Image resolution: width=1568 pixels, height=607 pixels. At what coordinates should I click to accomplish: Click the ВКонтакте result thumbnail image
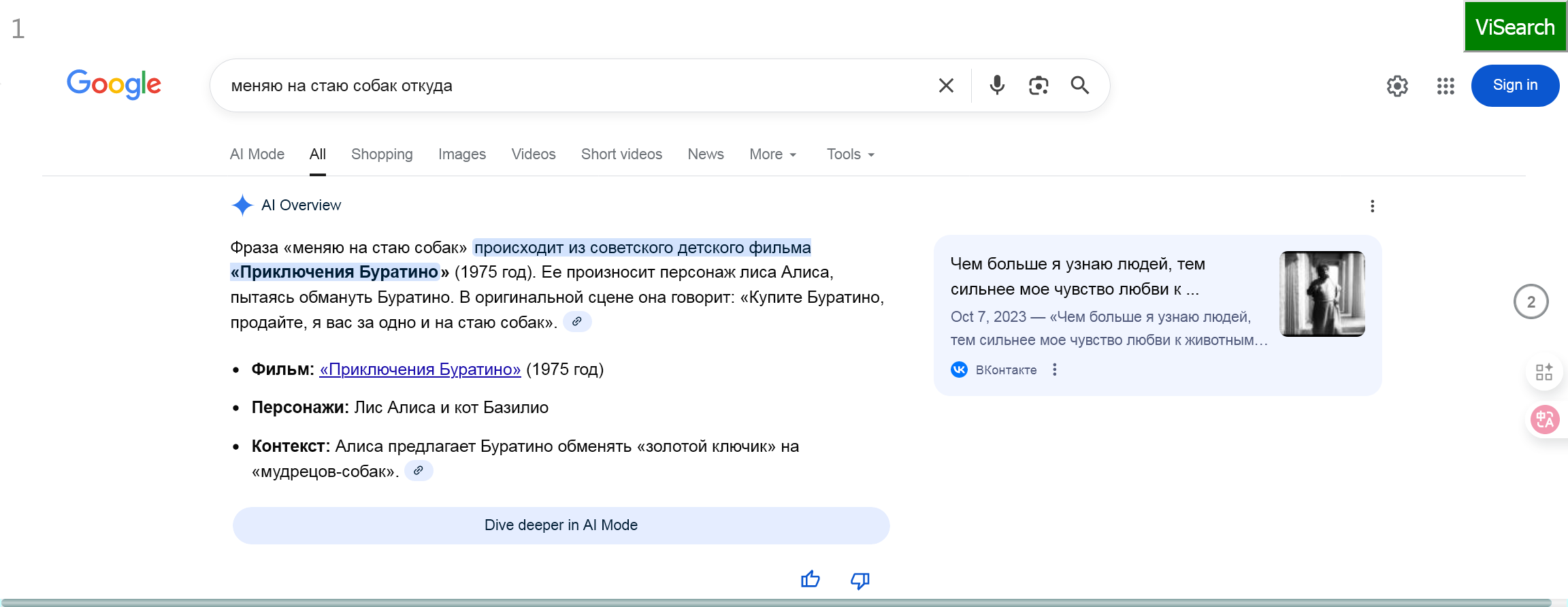point(1322,294)
